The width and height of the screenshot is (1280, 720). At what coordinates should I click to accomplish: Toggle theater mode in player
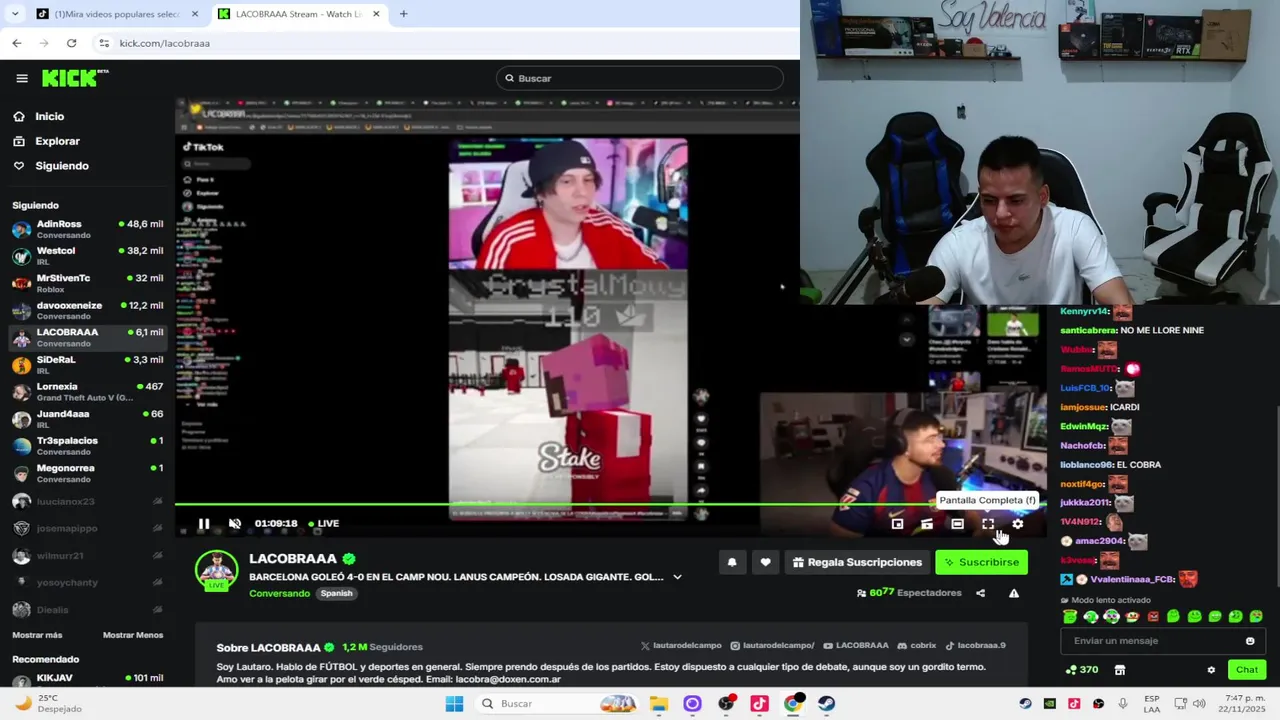tap(957, 523)
